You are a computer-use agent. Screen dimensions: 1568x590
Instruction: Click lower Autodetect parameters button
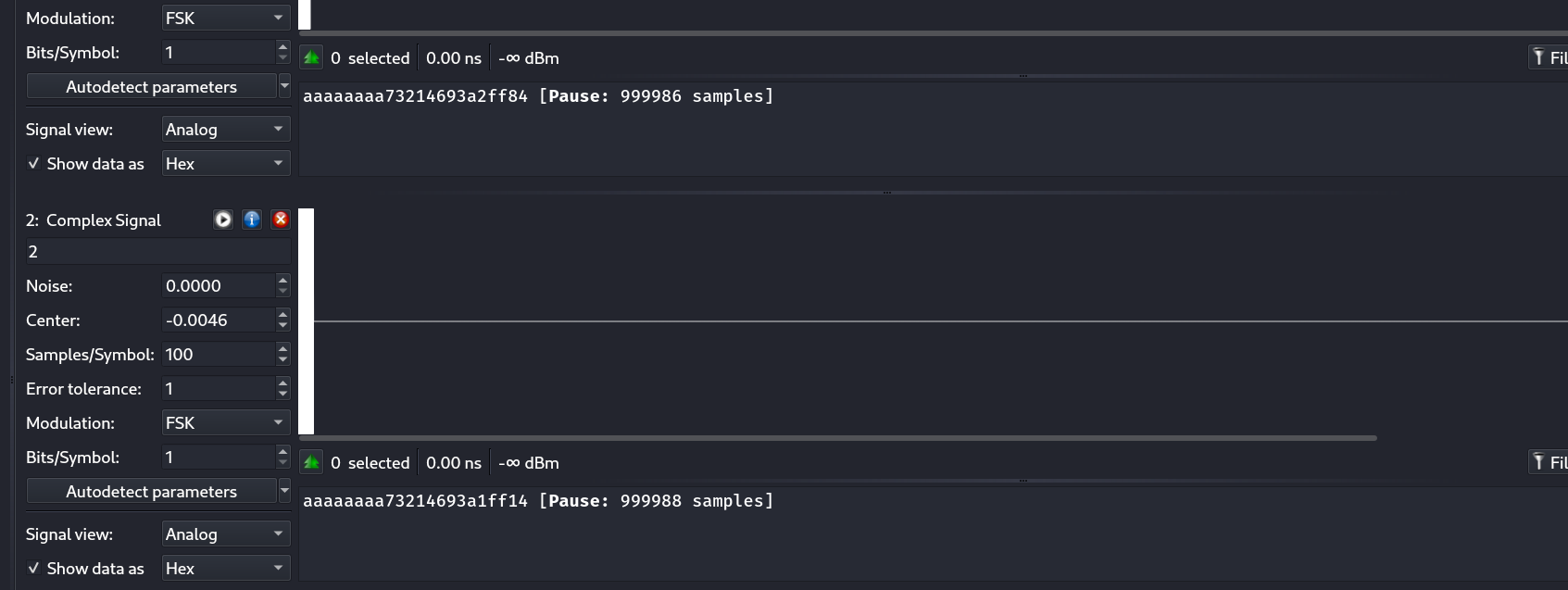[x=152, y=491]
